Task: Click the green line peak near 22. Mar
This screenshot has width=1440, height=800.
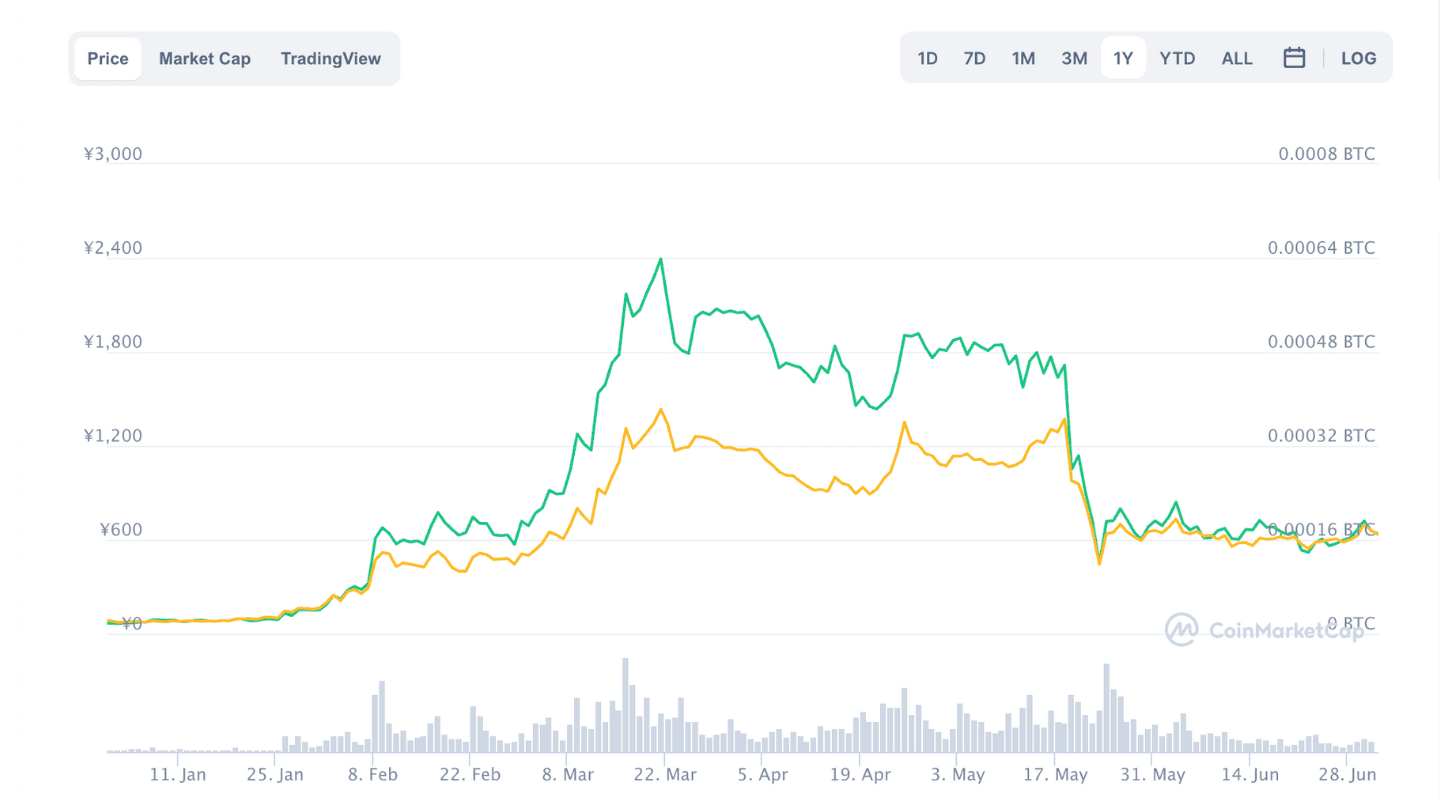Action: [661, 260]
